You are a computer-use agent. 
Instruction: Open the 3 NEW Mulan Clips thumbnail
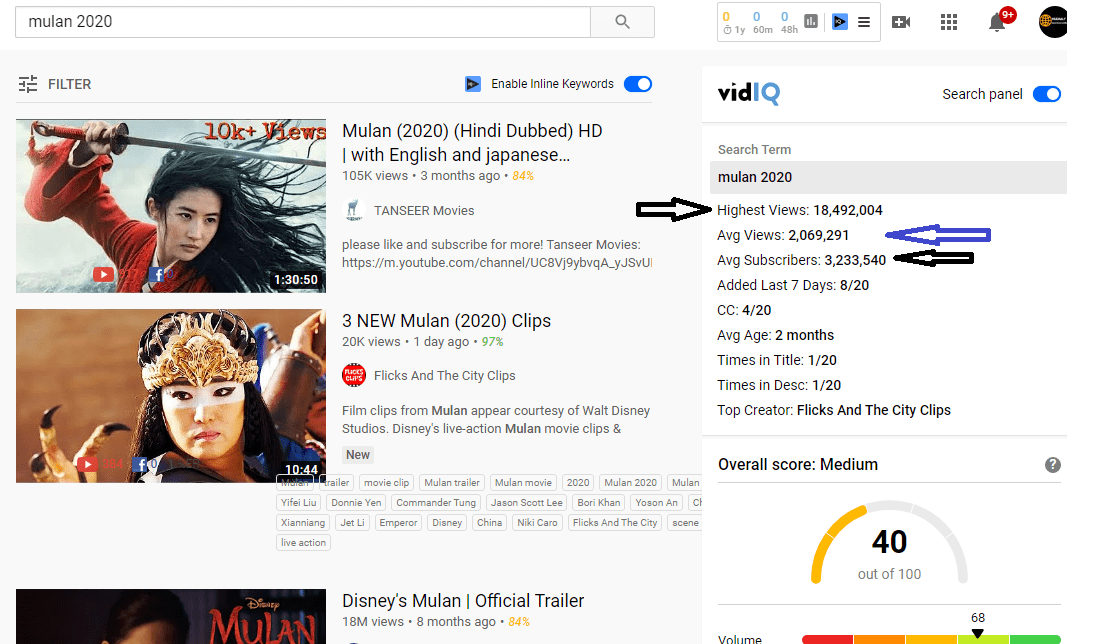click(171, 396)
